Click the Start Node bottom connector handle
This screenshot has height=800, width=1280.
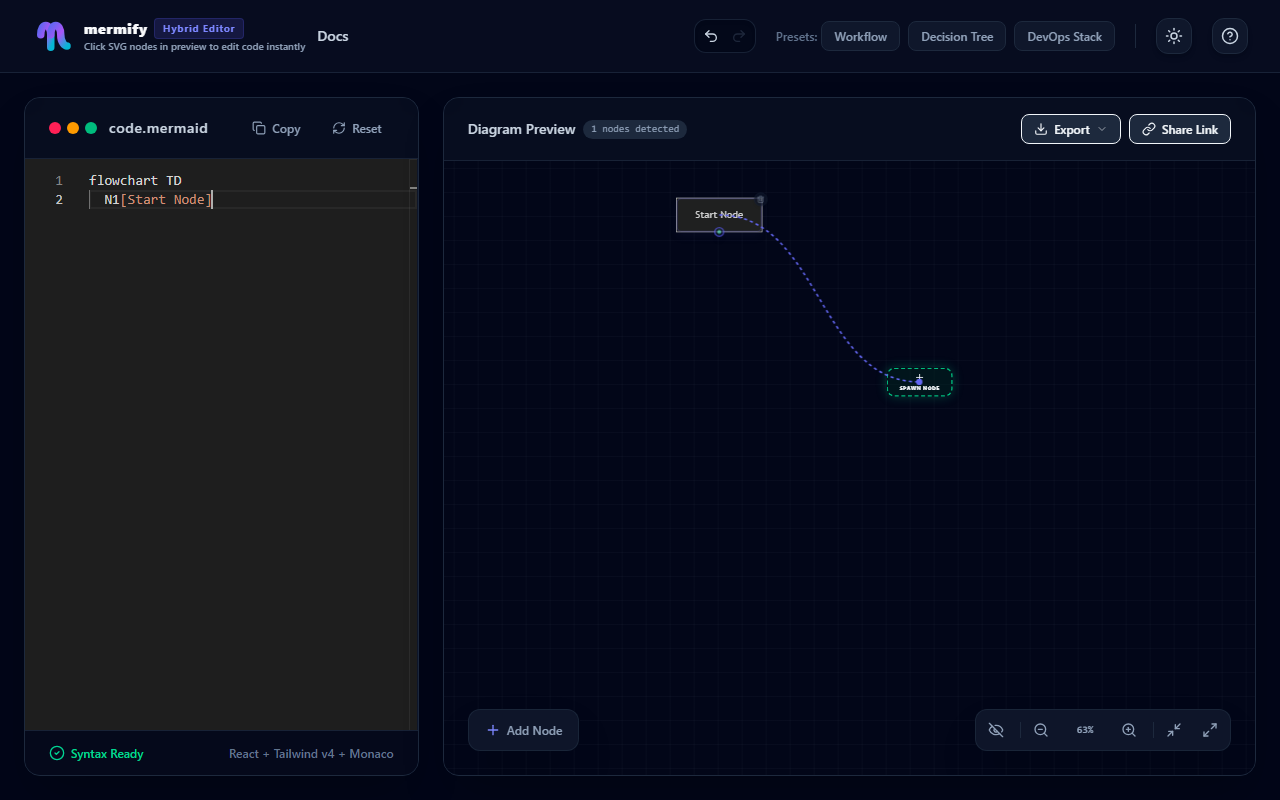719,232
